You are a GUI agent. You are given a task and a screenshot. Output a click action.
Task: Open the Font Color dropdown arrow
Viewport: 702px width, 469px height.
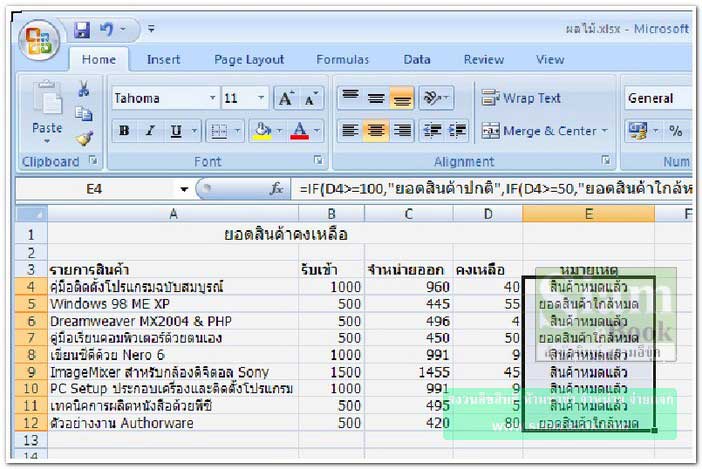[317, 131]
